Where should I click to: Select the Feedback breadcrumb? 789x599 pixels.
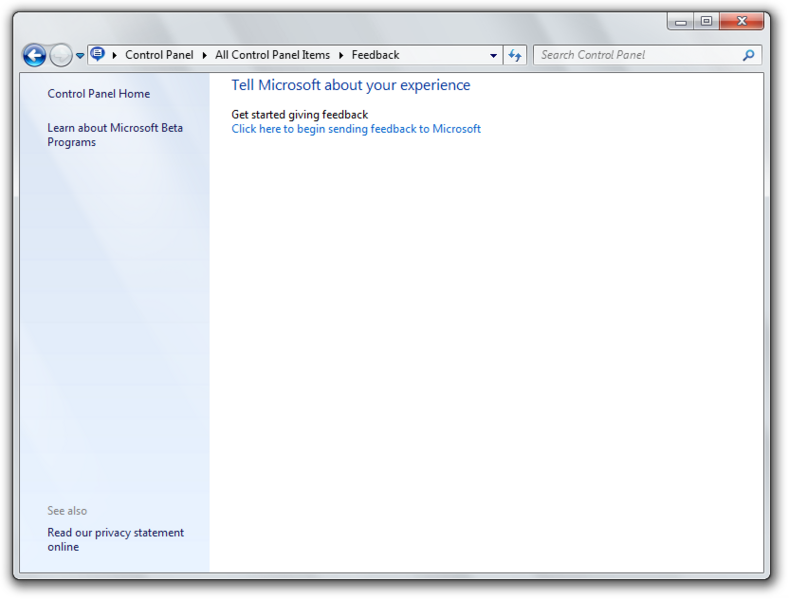(375, 55)
